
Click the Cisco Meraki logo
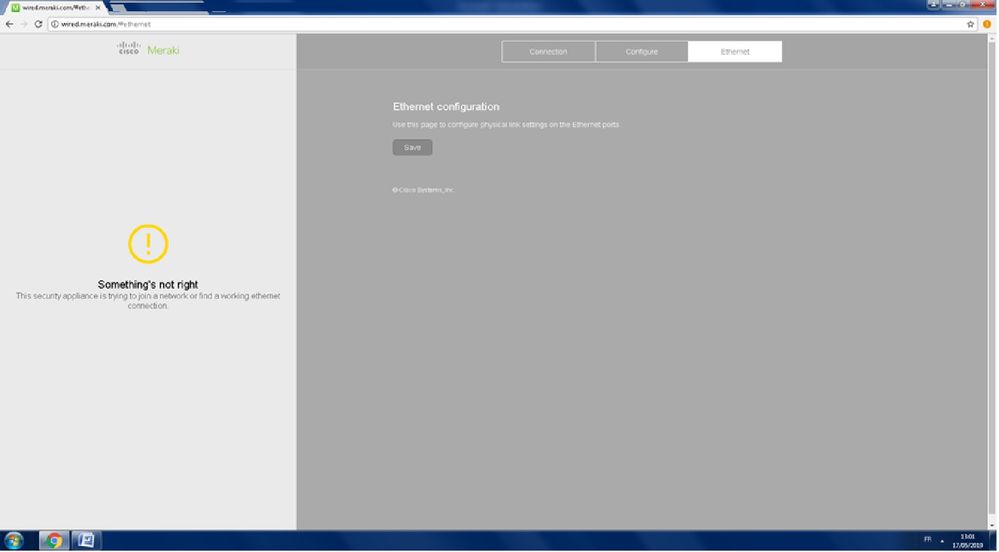pos(148,49)
